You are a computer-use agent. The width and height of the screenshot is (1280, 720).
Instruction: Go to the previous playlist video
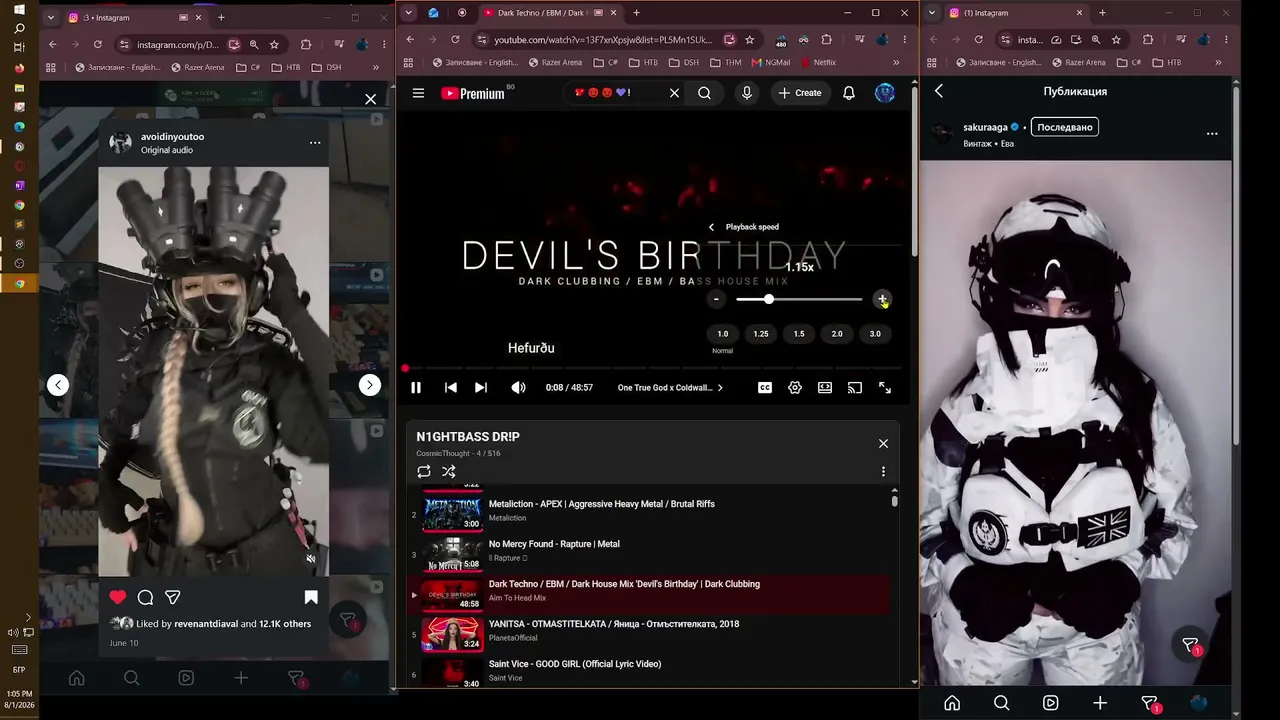[x=451, y=388]
